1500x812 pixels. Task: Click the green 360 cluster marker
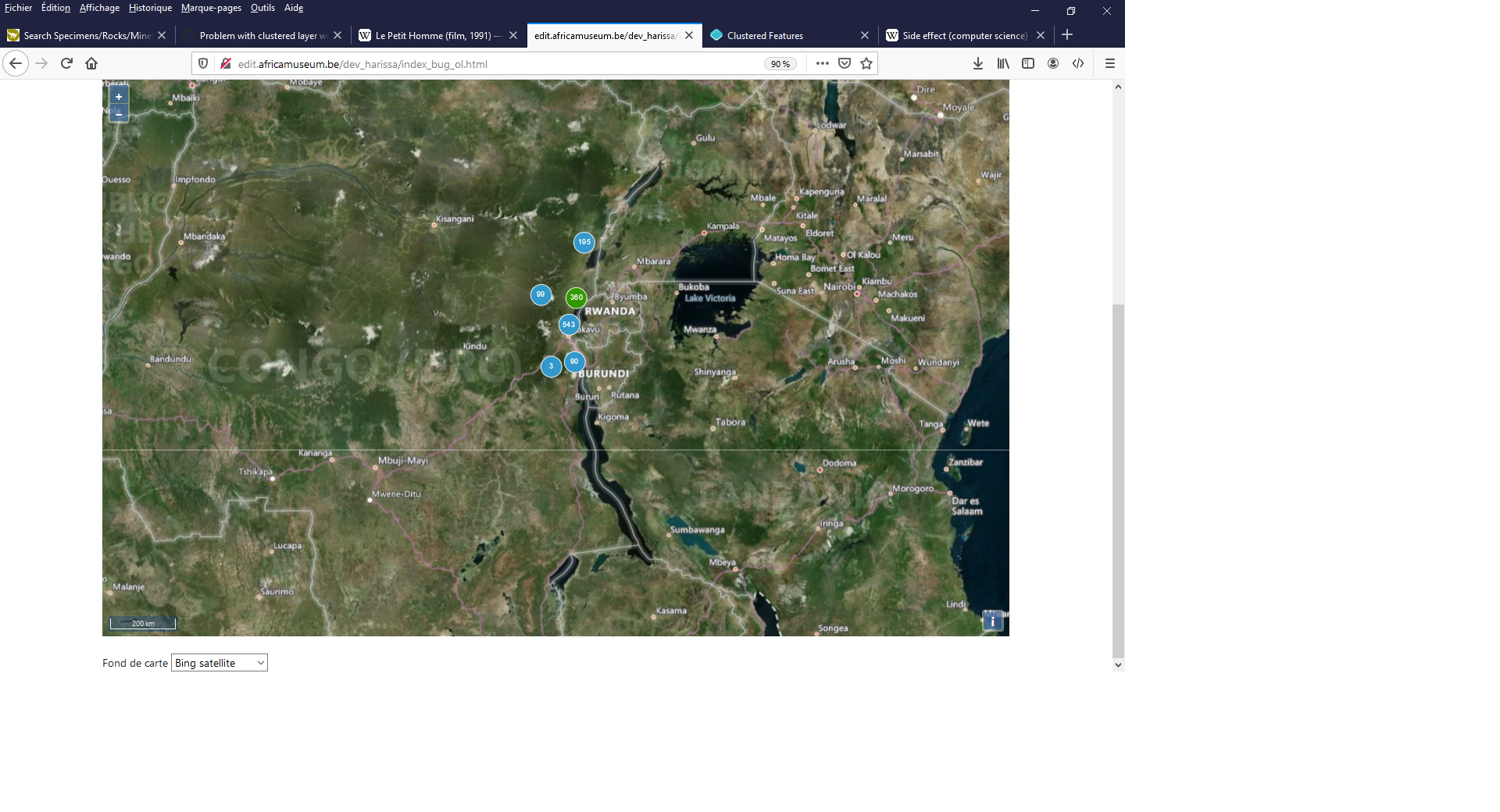[x=577, y=297]
